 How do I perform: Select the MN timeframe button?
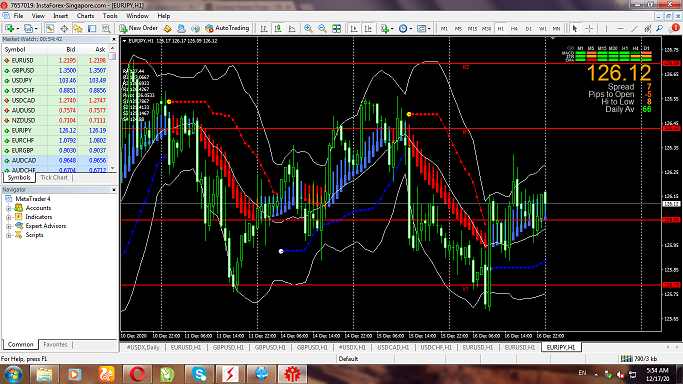click(x=556, y=28)
